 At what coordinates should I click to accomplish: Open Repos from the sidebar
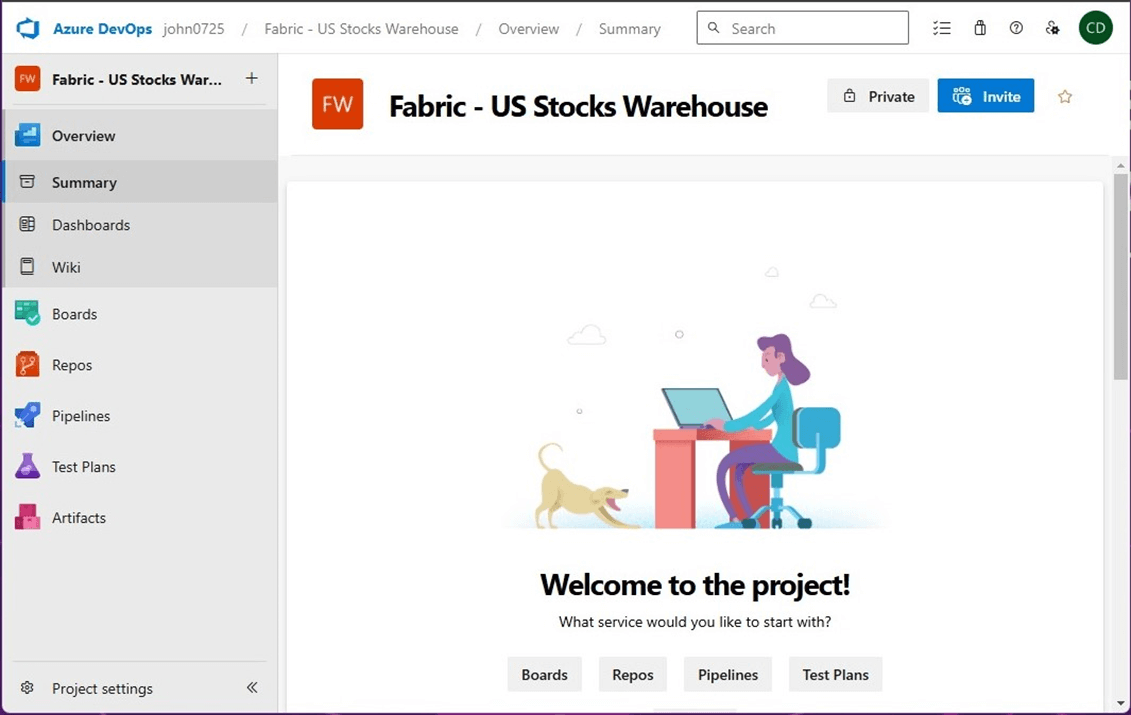[72, 365]
